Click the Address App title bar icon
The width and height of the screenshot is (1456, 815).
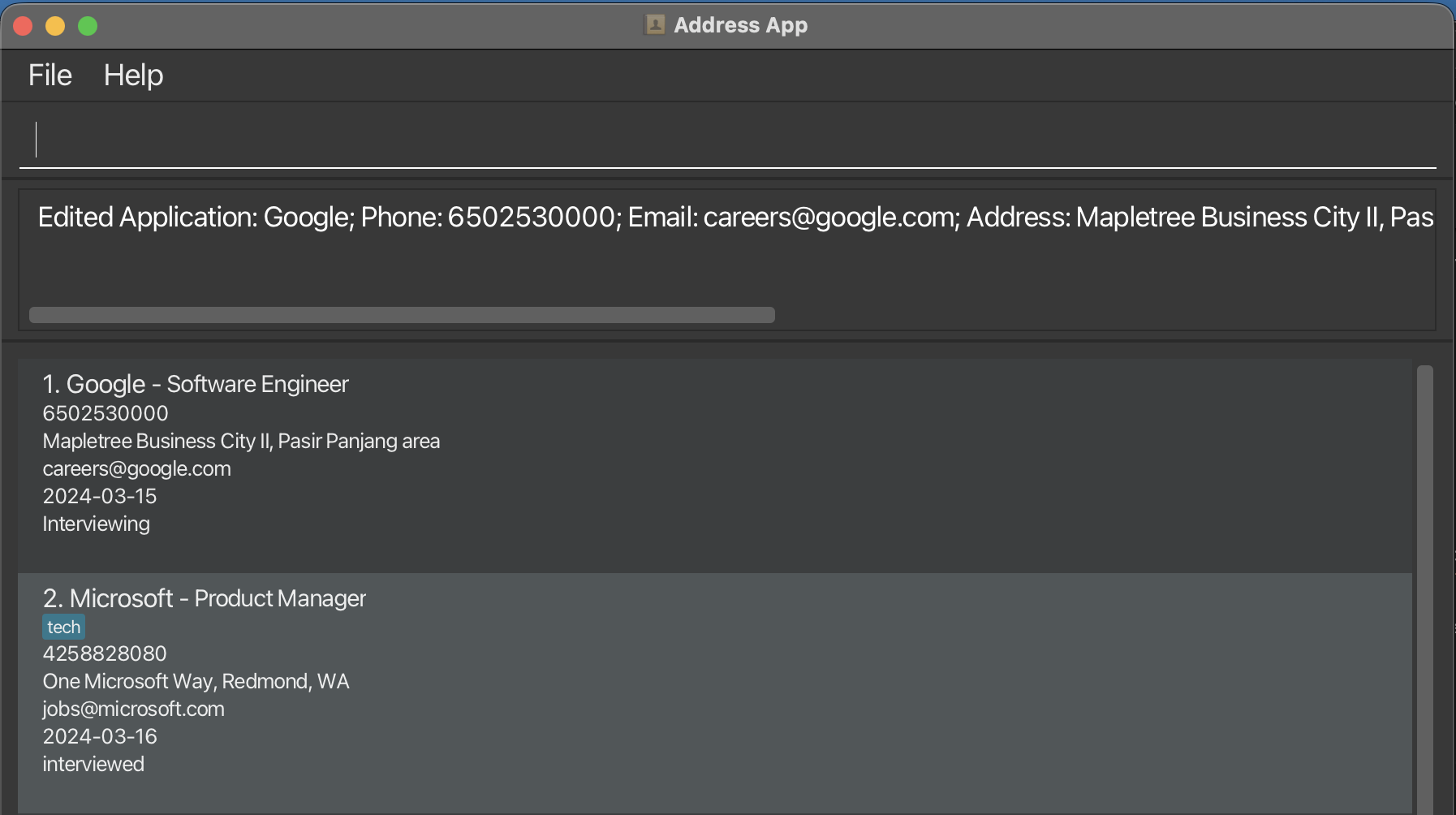(x=654, y=25)
